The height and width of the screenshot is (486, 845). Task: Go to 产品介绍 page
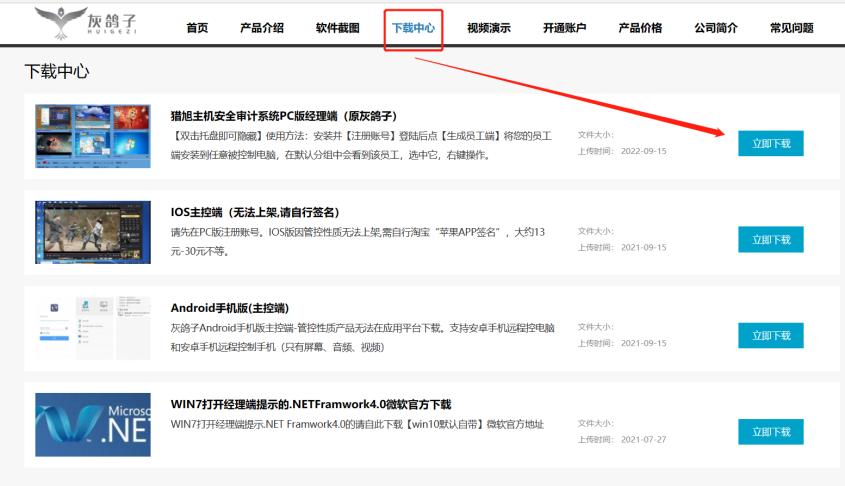[x=262, y=28]
